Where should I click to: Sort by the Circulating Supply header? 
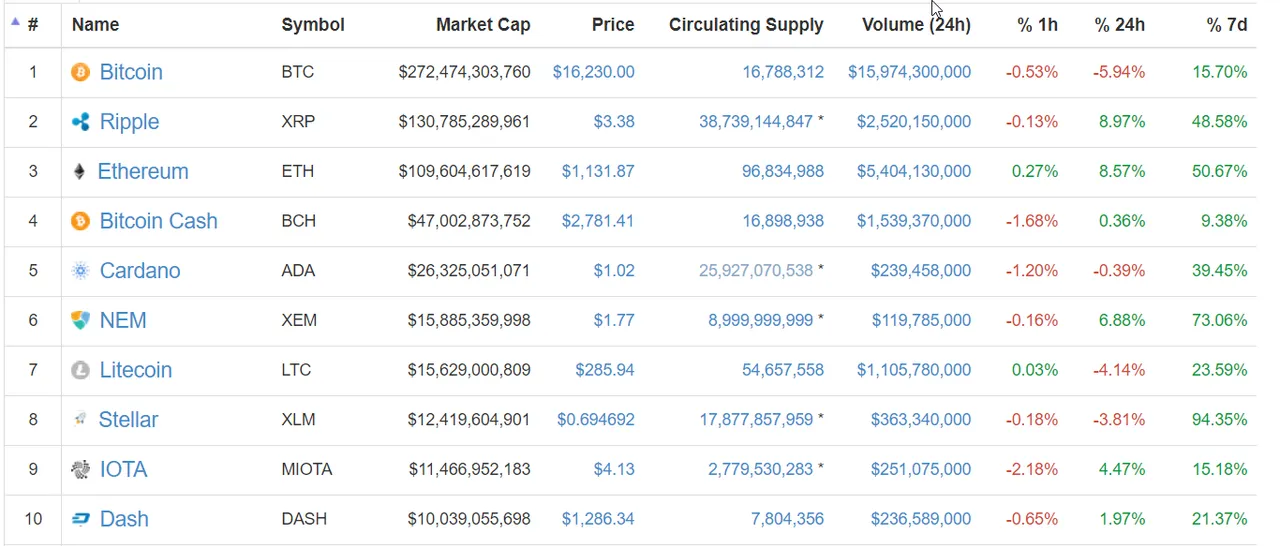pyautogui.click(x=746, y=25)
